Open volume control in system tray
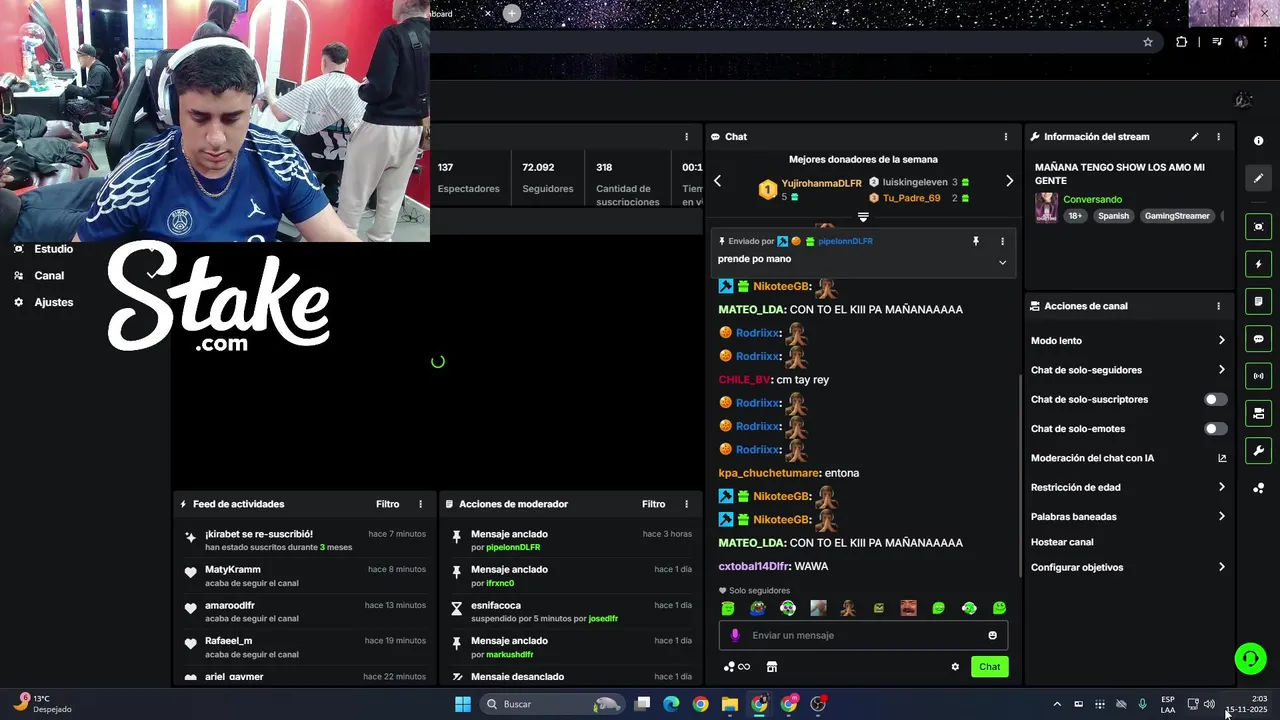The width and height of the screenshot is (1280, 720). 1209,704
